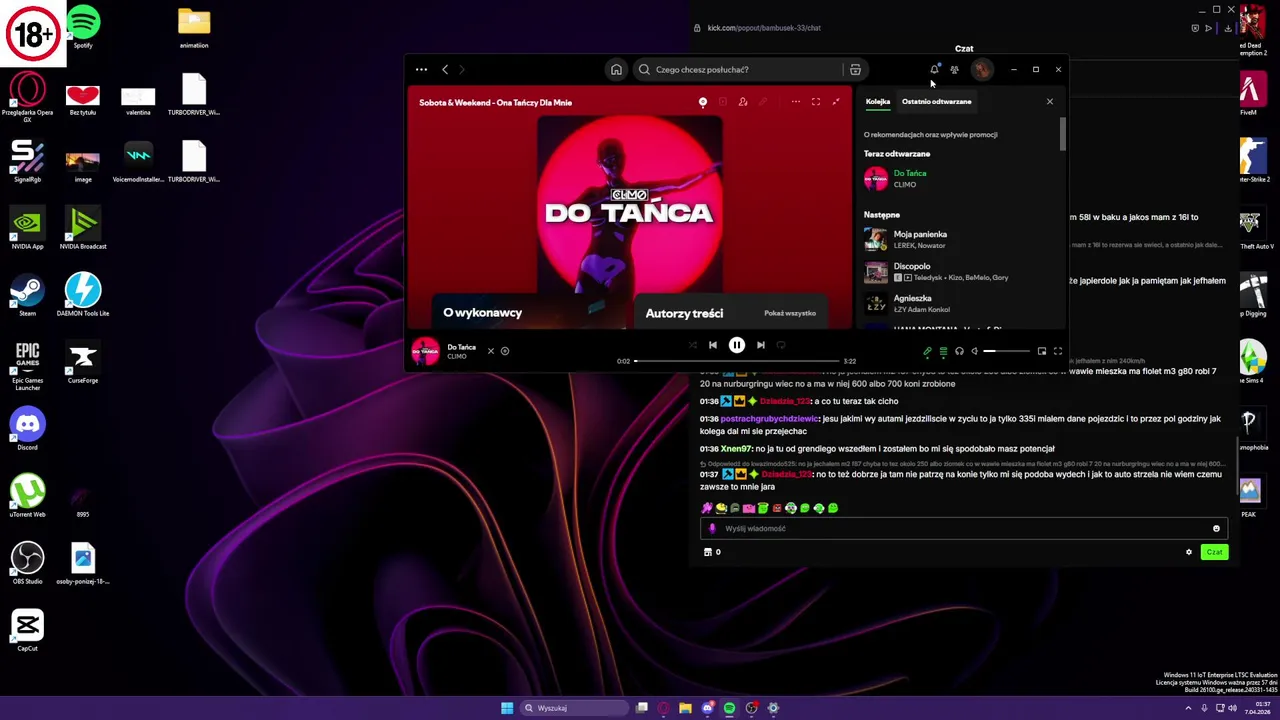
Task: Collapse the now playing view
Action: click(836, 102)
